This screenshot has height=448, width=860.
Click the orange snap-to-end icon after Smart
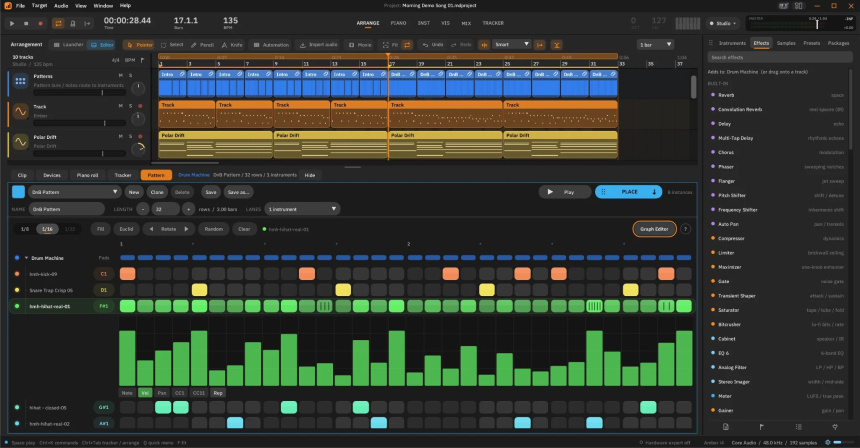click(x=540, y=45)
